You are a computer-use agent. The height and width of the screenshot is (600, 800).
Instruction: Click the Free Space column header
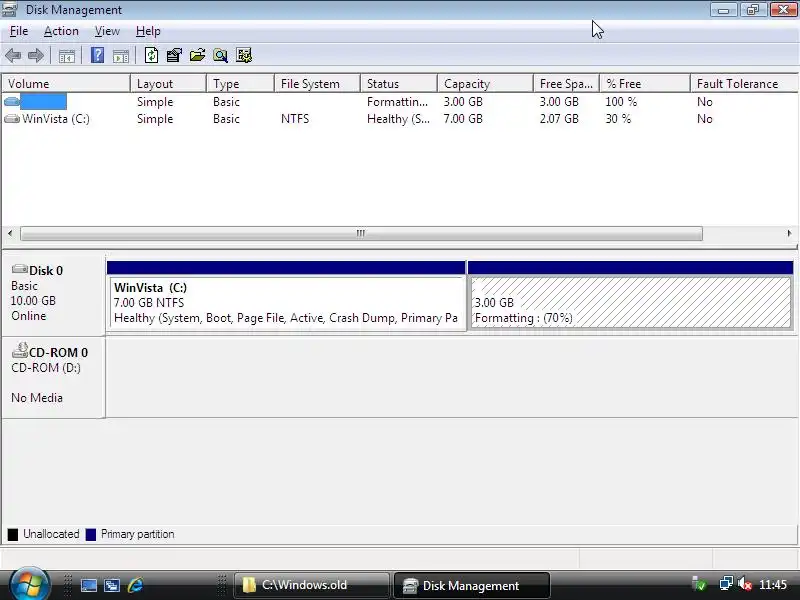tap(566, 84)
